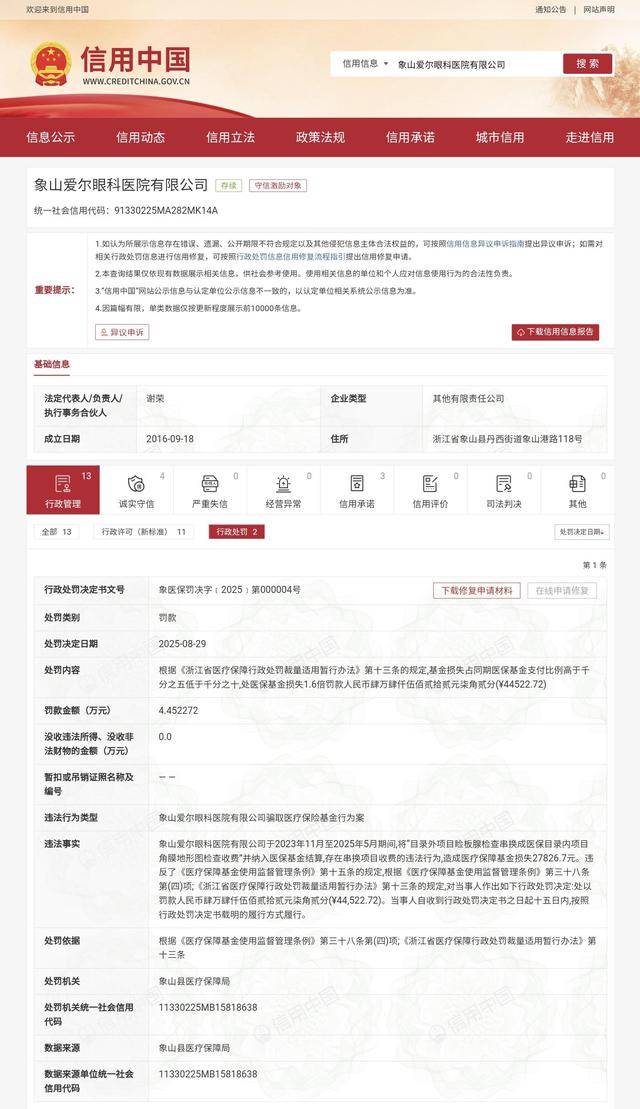Open the 信用承诺 document icon tab
The width and height of the screenshot is (640, 1109).
[357, 490]
